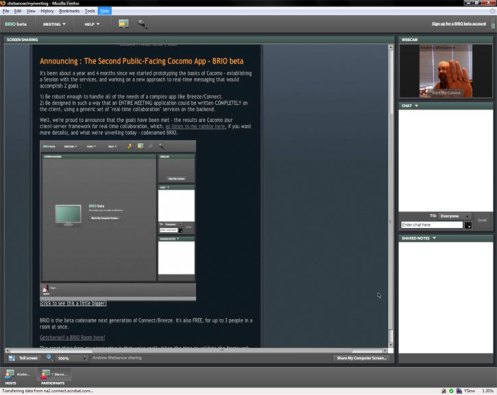Click the zoom magnifier icon below the shared screen
This screenshot has height=395, width=497.
[49, 358]
